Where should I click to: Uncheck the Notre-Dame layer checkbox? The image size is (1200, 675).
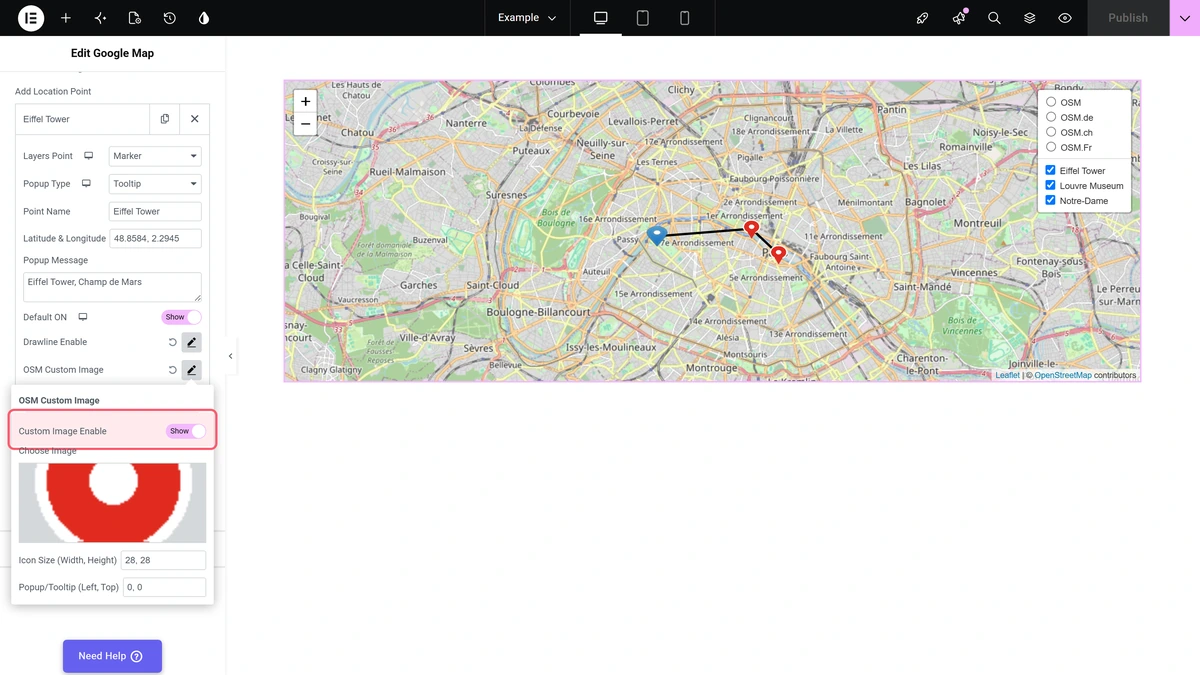coord(1050,200)
